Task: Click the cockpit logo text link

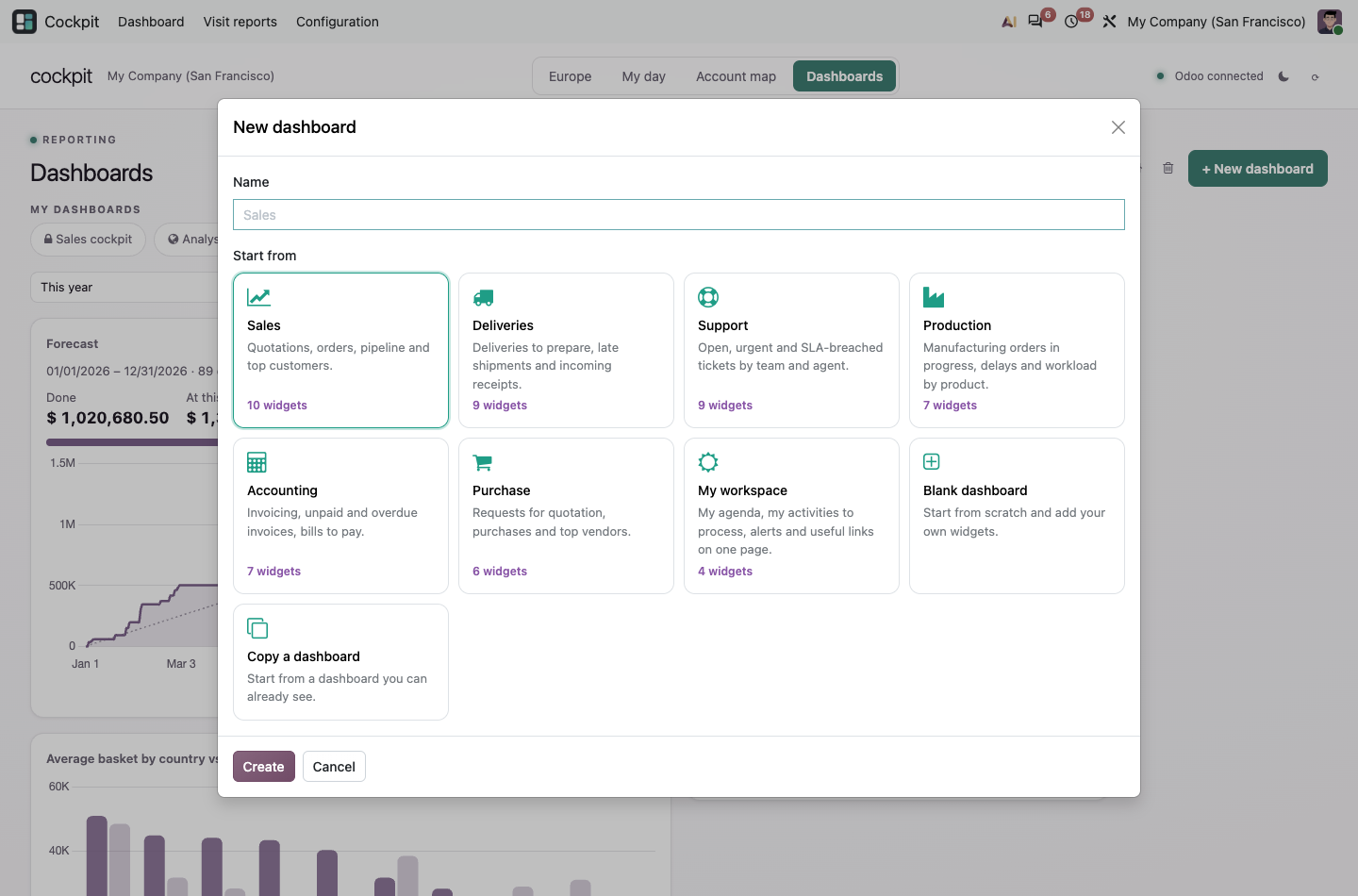Action: point(61,76)
